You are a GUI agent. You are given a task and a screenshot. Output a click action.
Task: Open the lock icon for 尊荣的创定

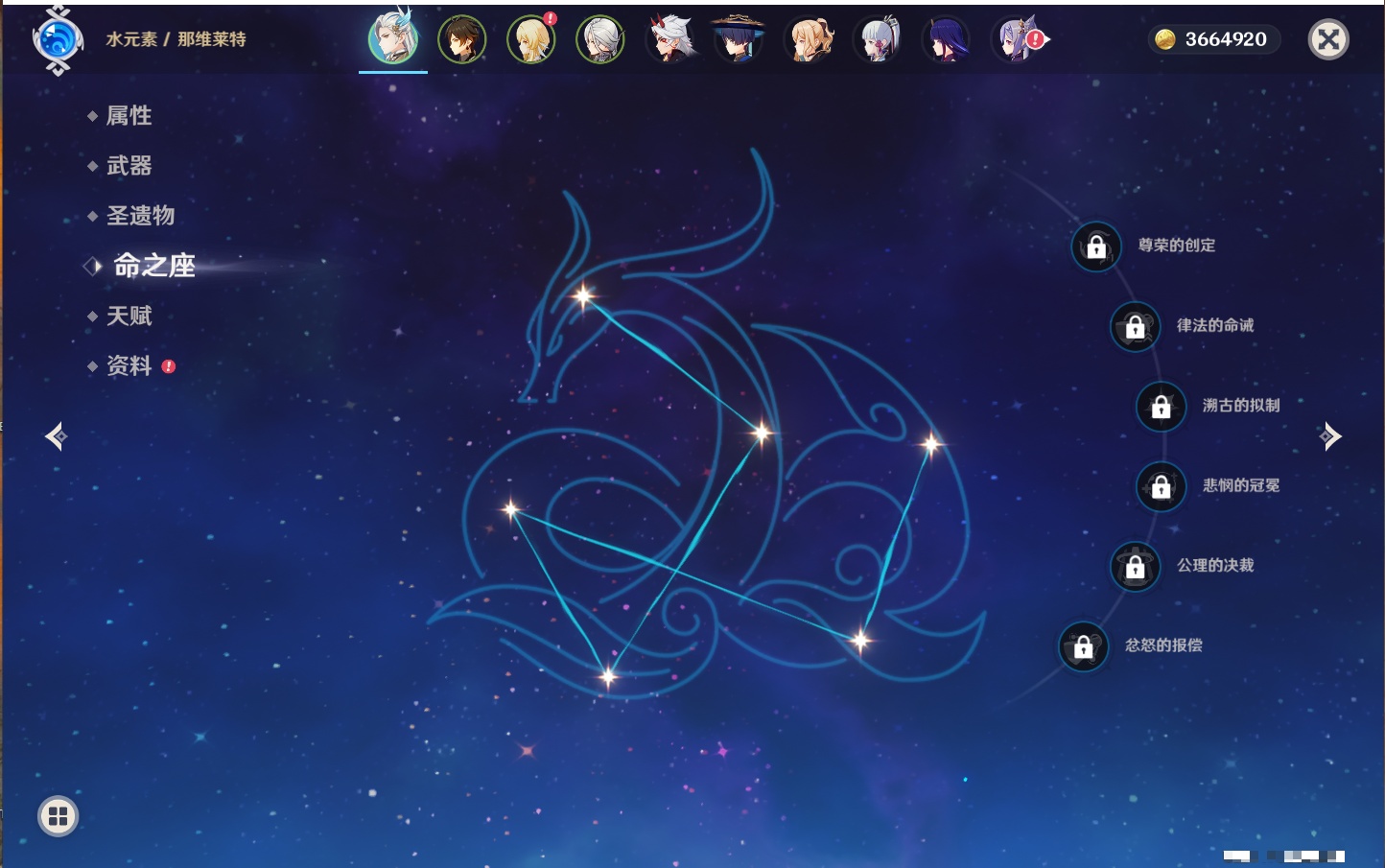point(1096,247)
